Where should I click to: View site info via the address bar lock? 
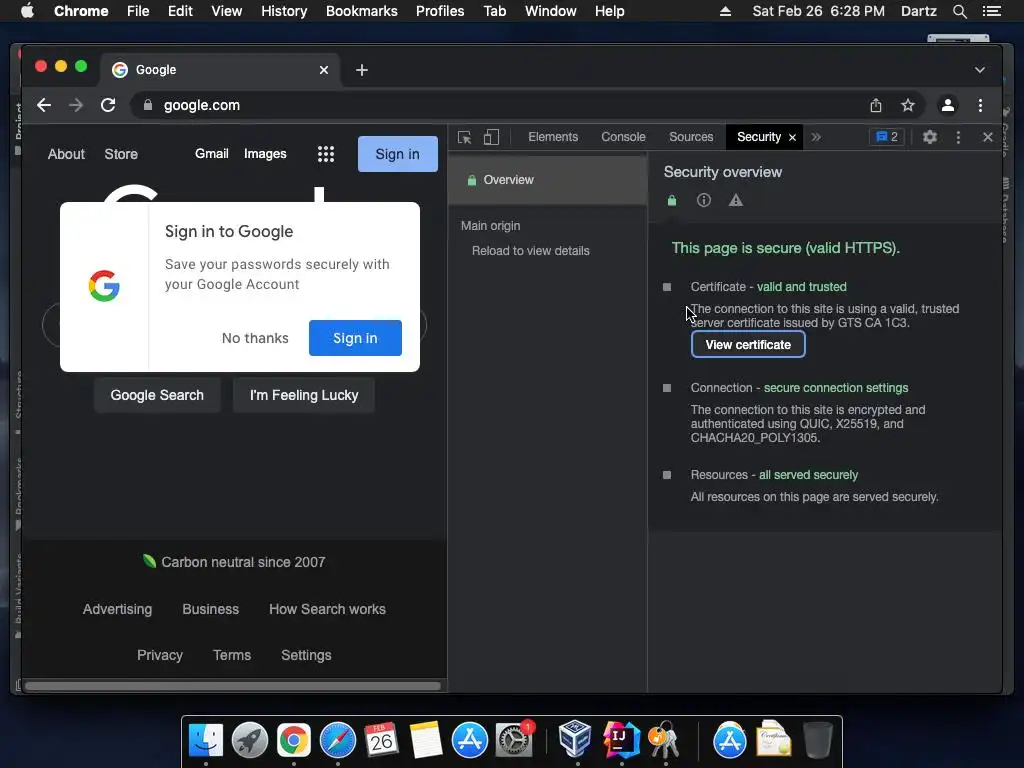click(x=148, y=105)
